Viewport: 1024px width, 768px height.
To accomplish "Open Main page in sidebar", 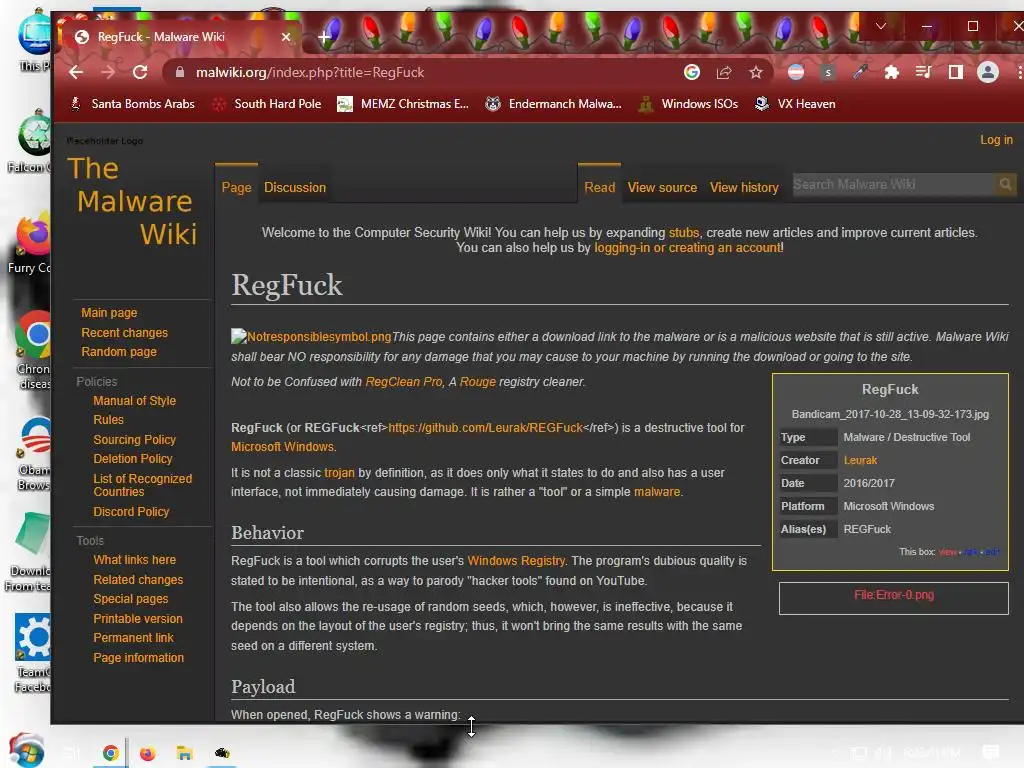I will coord(109,313).
